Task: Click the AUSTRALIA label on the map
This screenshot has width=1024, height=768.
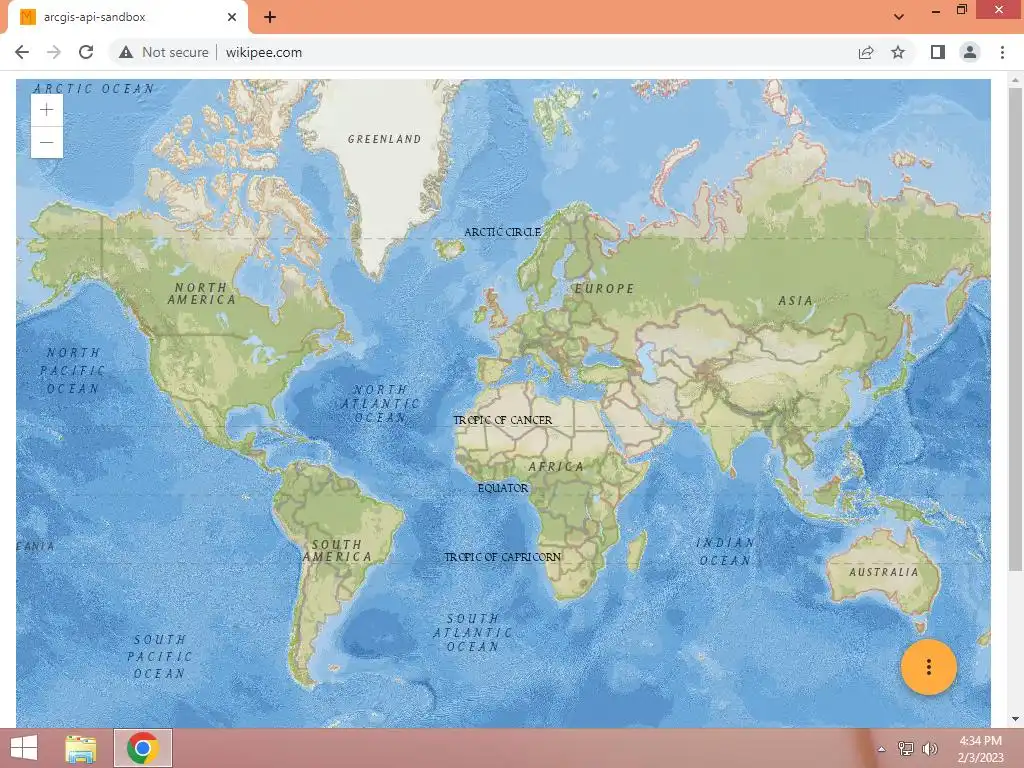Action: 884,572
